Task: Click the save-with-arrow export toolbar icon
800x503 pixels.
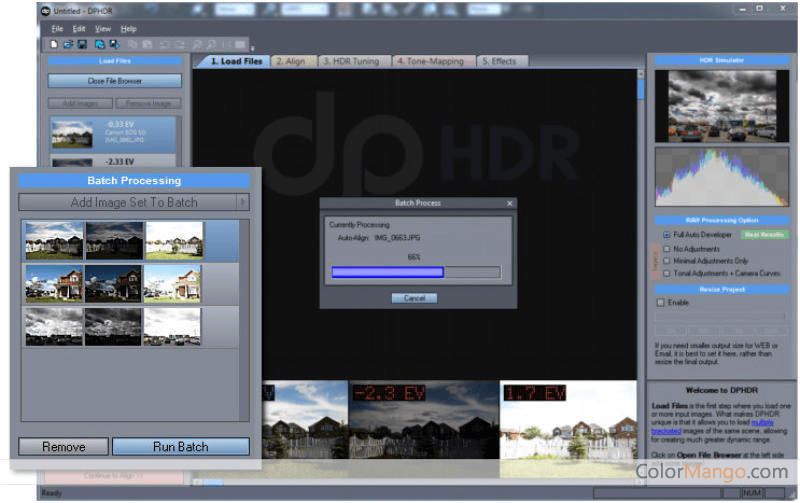Action: (114, 45)
